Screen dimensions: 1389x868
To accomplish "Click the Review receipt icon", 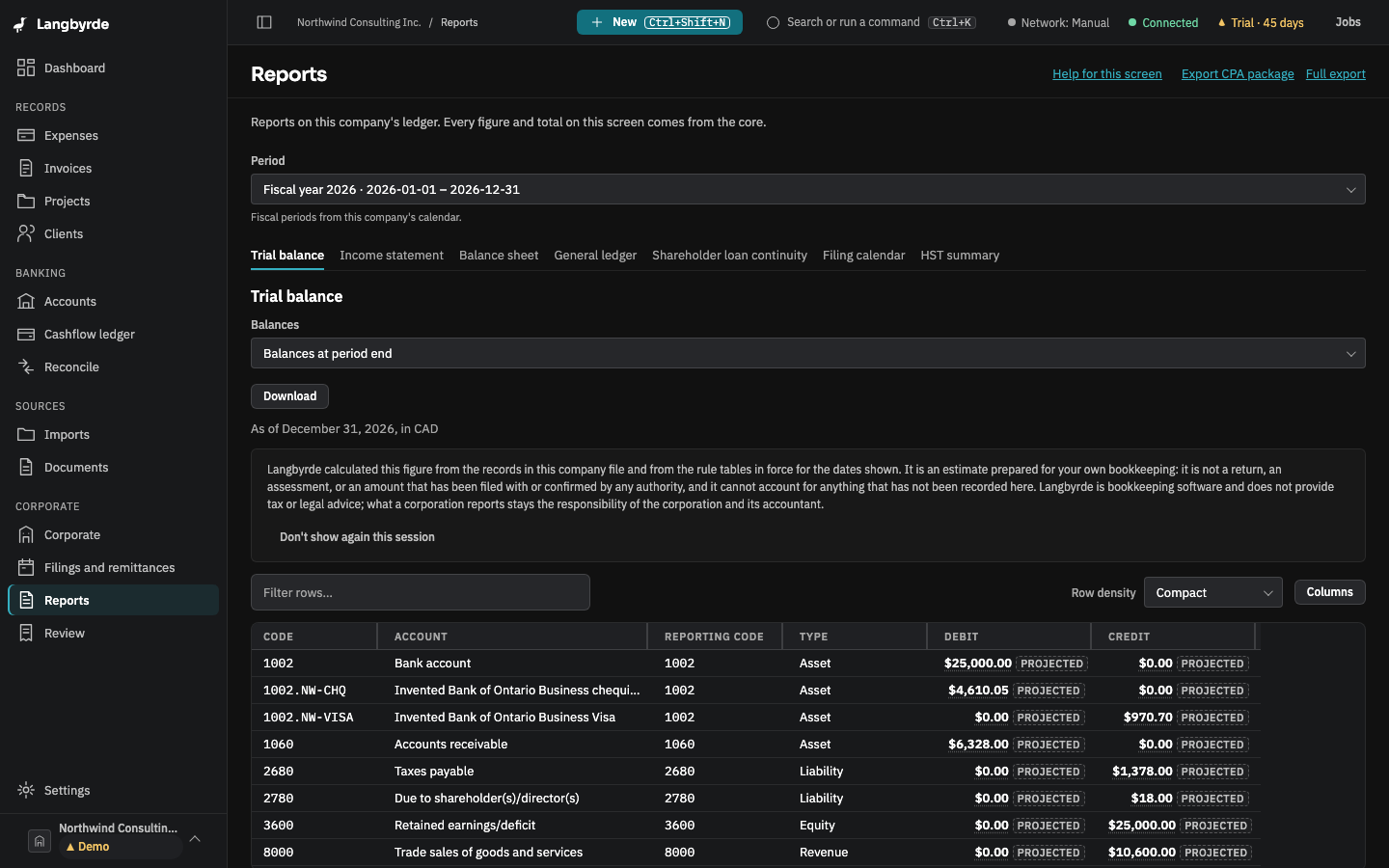I will pyautogui.click(x=26, y=633).
